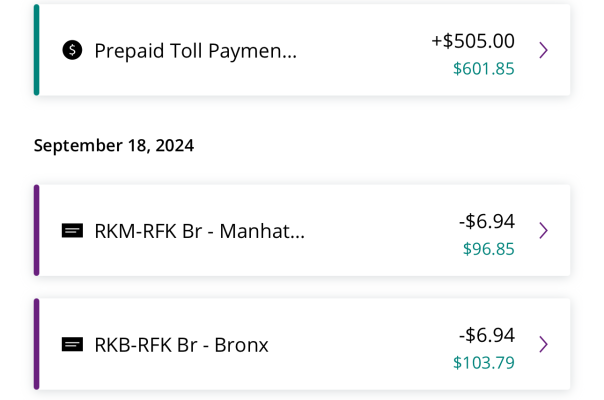Open RKM-RFK Br Manhattan details via chevron
Screen dimensions: 604x400
coord(544,230)
